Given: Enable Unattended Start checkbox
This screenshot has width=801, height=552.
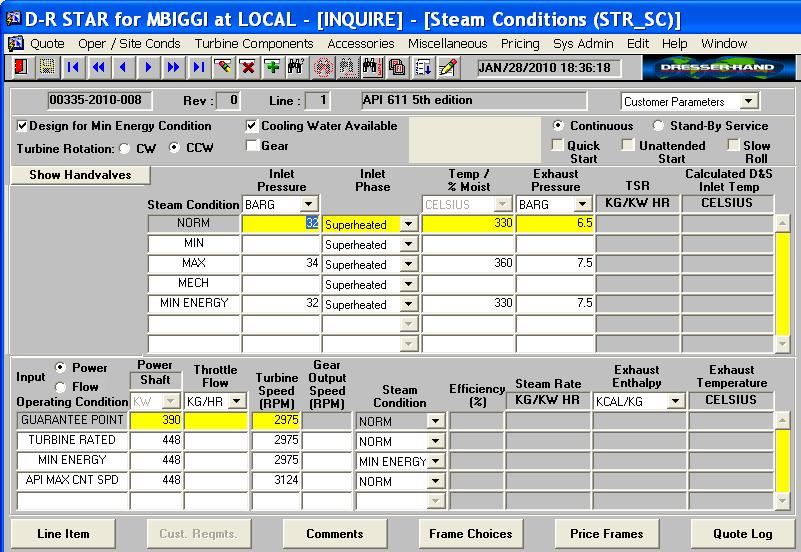Looking at the screenshot, I should (x=628, y=145).
